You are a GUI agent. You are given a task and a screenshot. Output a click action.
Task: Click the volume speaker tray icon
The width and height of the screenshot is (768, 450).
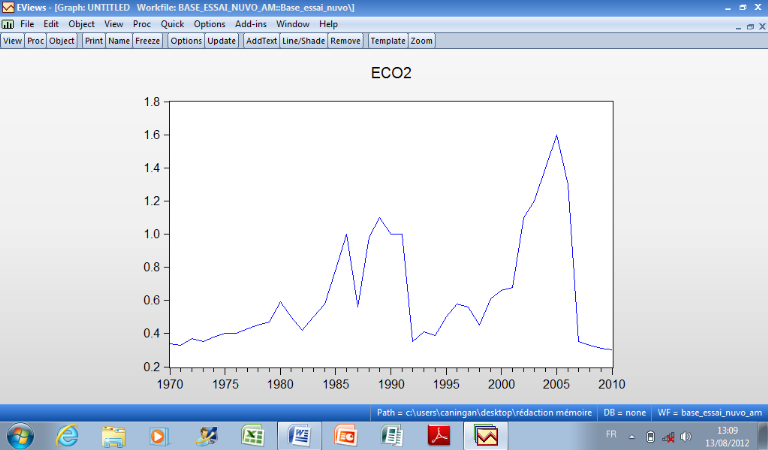pyautogui.click(x=686, y=437)
